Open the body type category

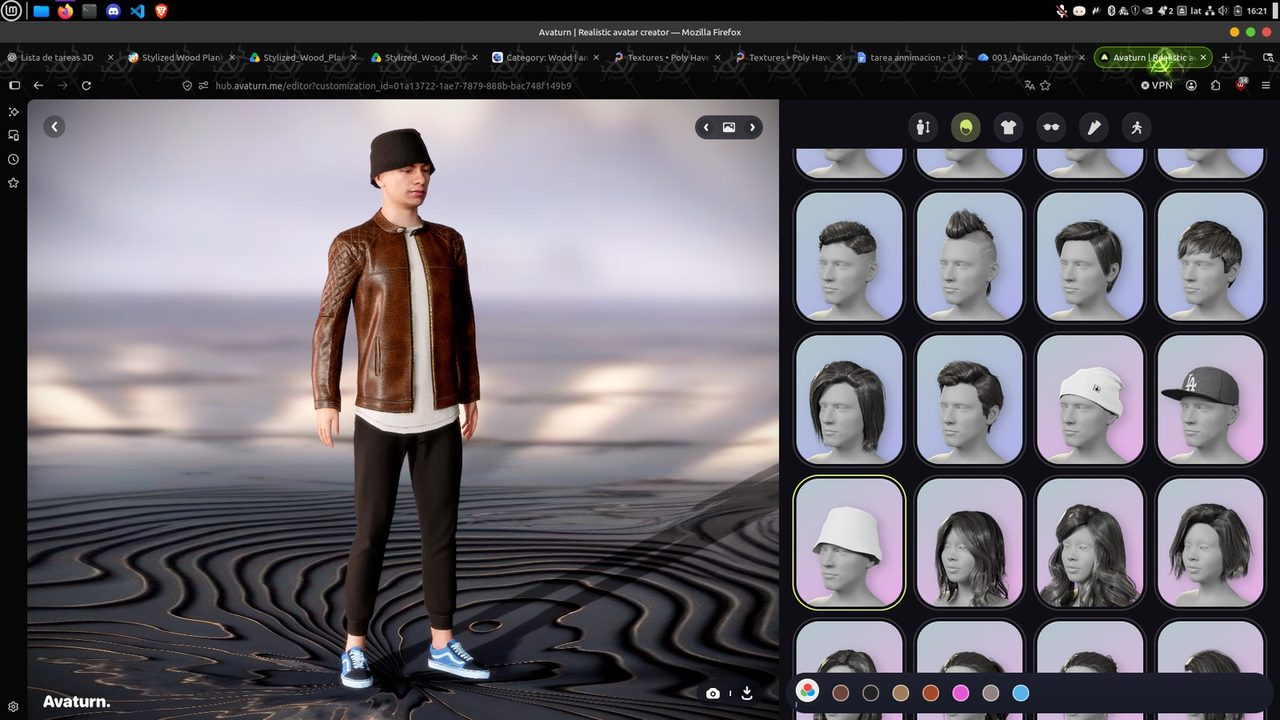click(923, 127)
